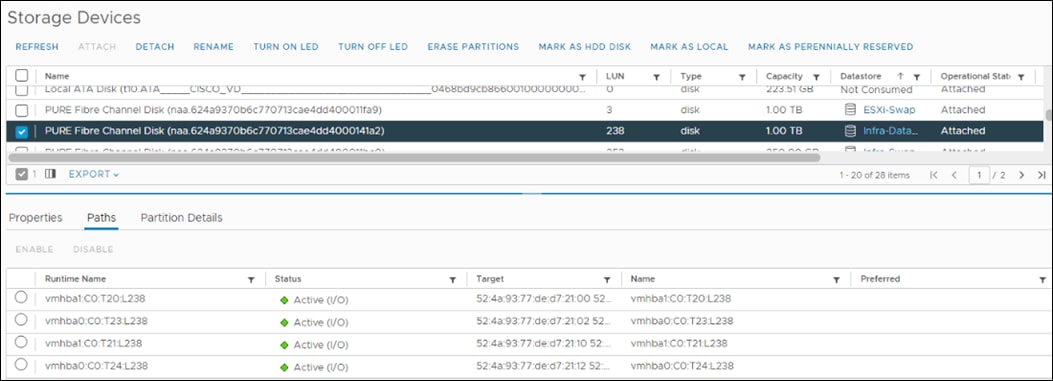The height and width of the screenshot is (381, 1053).
Task: Toggle the selected-count checkbox next to Export
Action: coord(21,174)
